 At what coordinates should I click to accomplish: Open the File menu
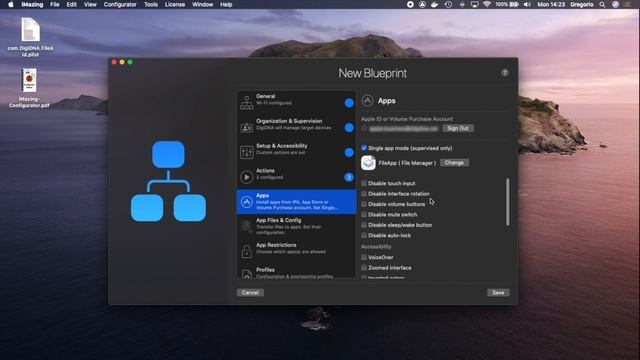(55, 4)
